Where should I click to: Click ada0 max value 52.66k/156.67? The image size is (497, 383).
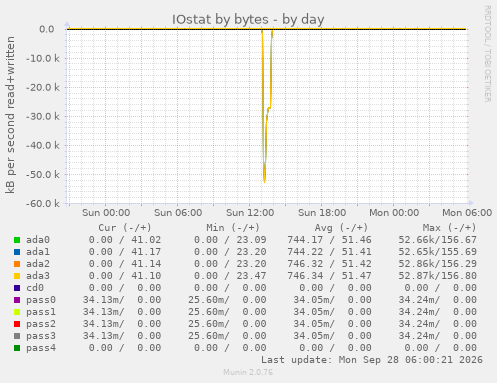pos(438,240)
